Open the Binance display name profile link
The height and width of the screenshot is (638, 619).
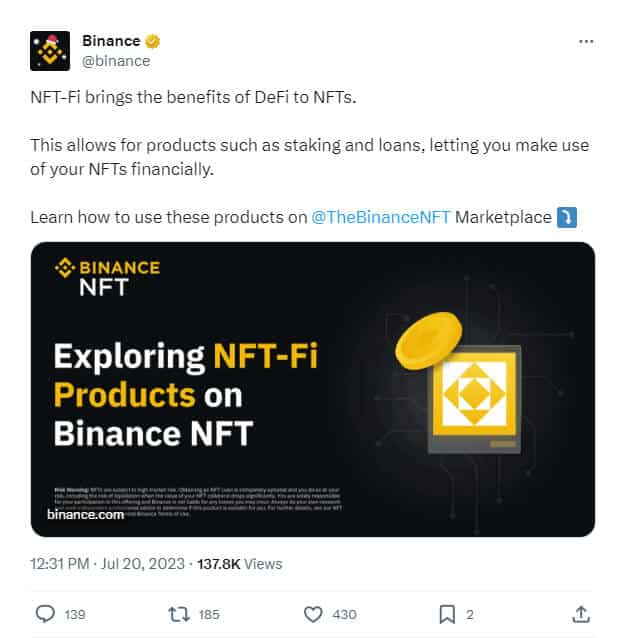click(x=111, y=42)
